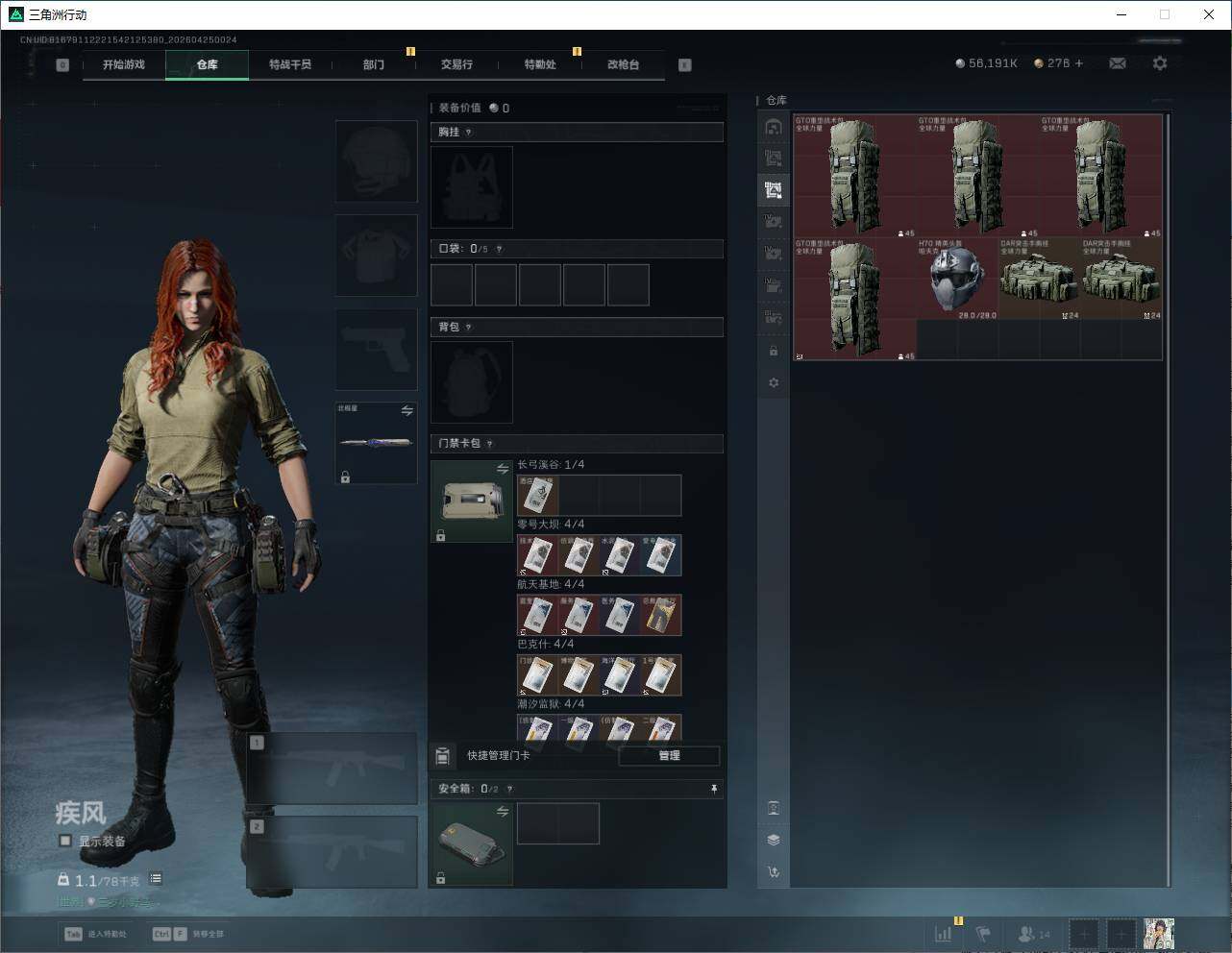Open the help question mark beside 安全箱
Viewport: 1232px width, 953px height.
(x=509, y=789)
